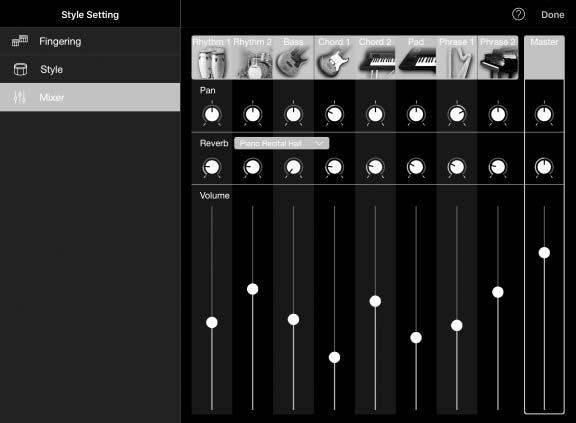The image size is (576, 423).
Task: Click the Phrase 1 pan knob
Action: tap(457, 114)
